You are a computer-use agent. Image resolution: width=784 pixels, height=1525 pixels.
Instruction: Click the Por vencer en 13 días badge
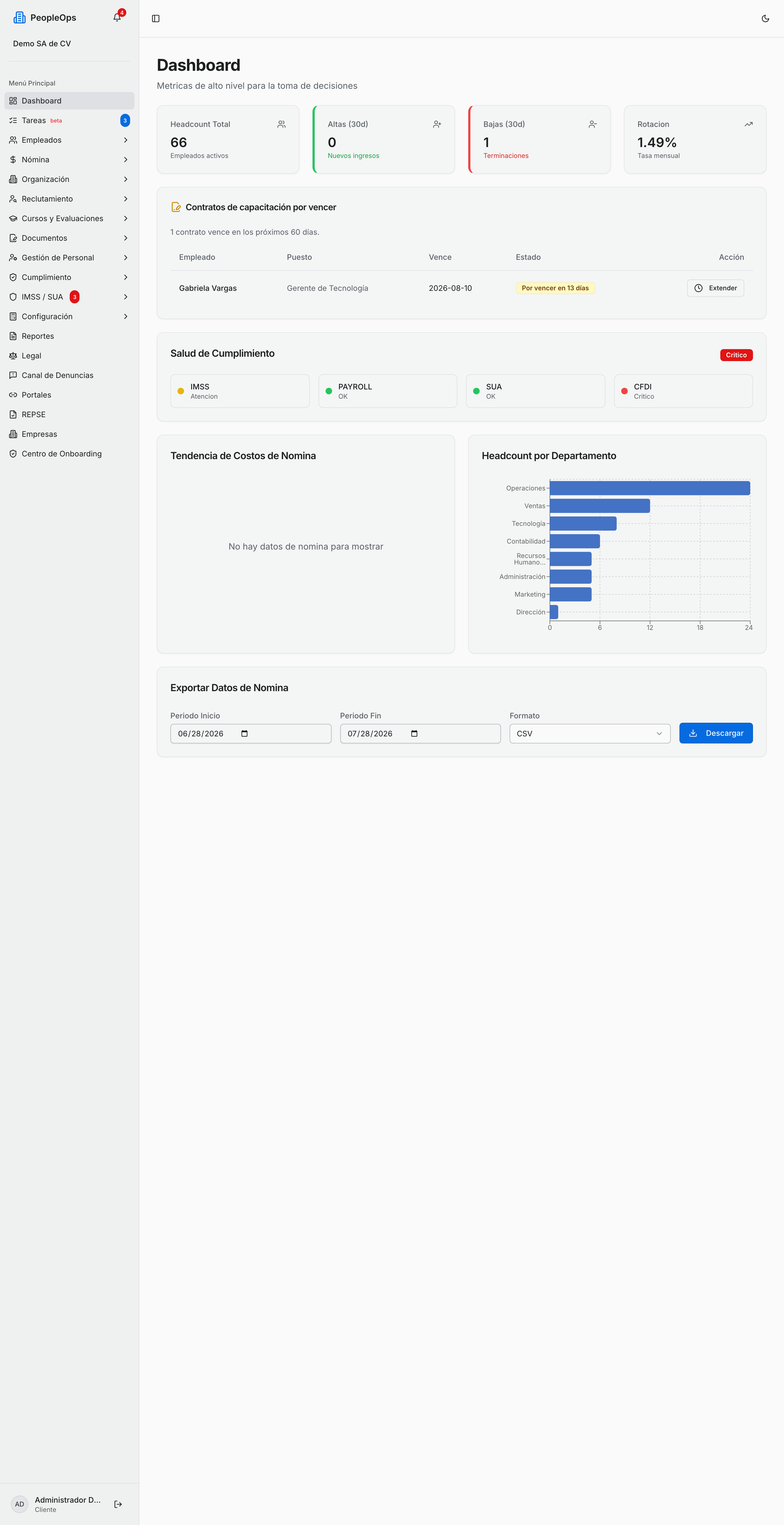point(555,288)
